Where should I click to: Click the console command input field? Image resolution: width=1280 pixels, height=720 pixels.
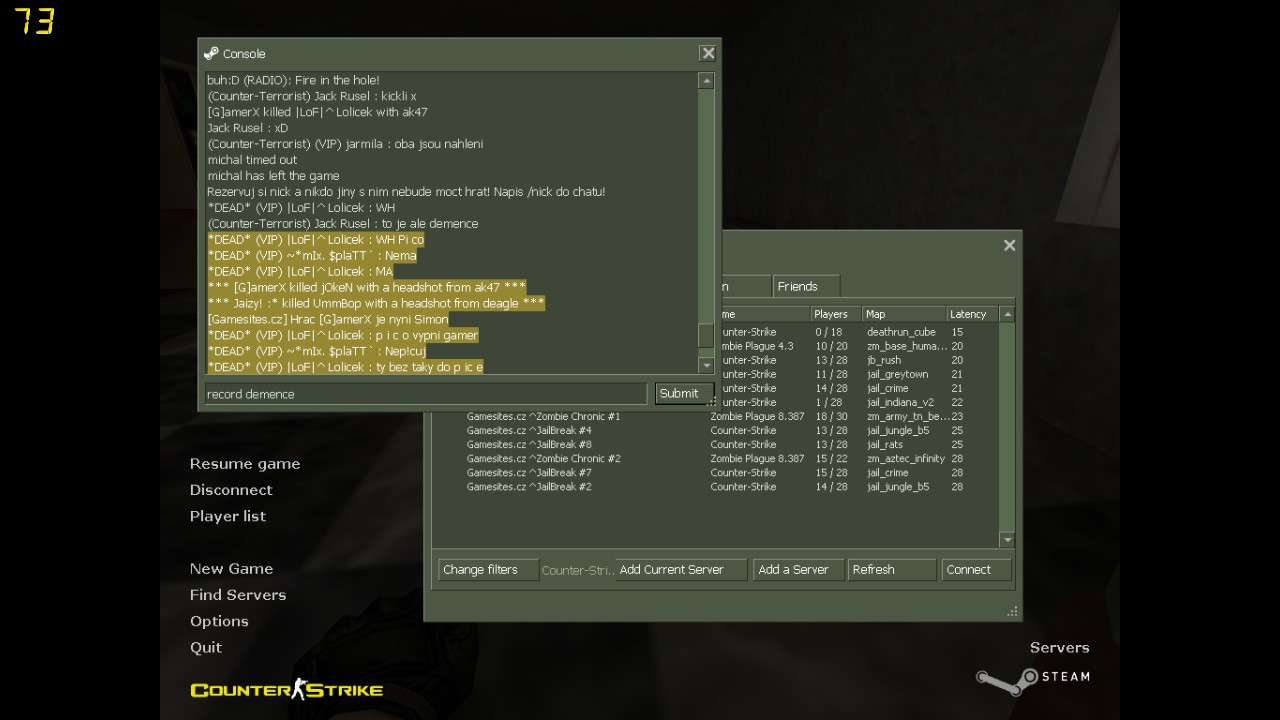(x=426, y=394)
